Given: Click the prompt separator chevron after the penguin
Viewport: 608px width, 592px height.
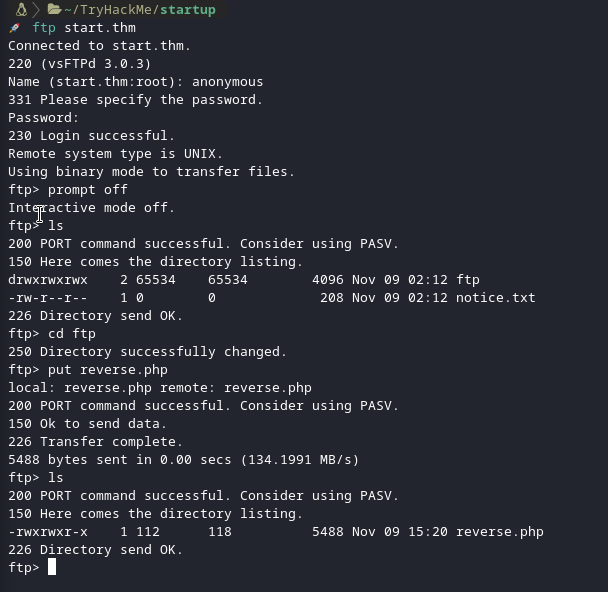Looking at the screenshot, I should (x=36, y=10).
